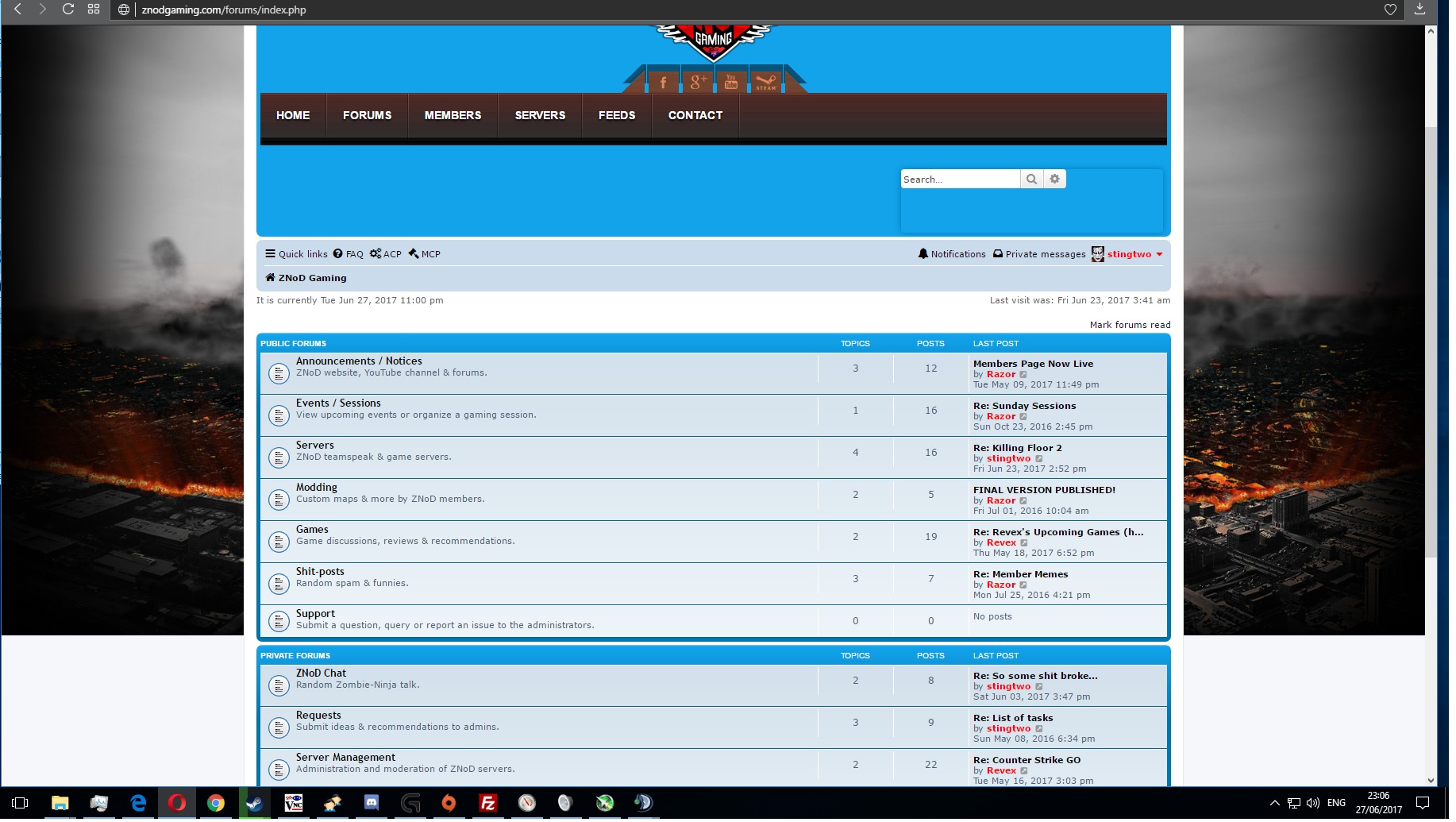Click Mark forums read link

[1129, 326]
